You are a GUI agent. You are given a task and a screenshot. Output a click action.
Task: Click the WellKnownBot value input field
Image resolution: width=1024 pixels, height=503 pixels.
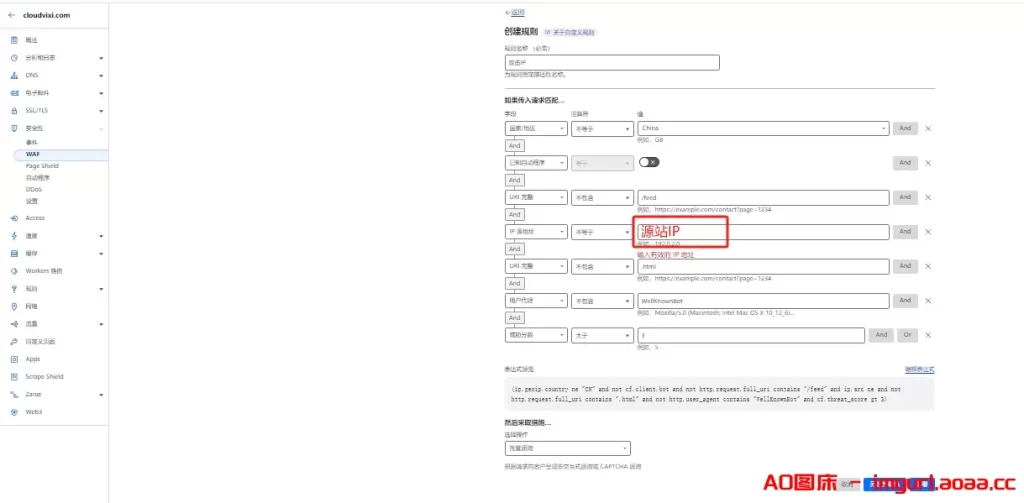(763, 300)
